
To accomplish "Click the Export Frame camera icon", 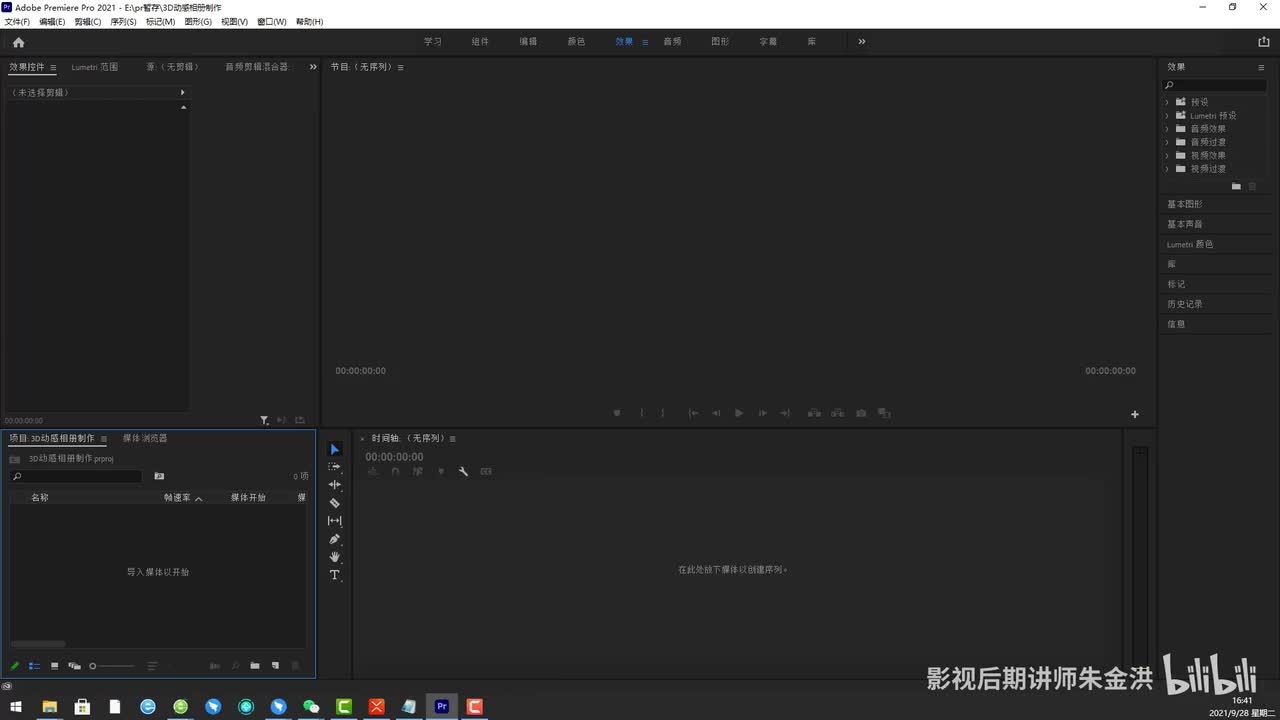I will [861, 413].
